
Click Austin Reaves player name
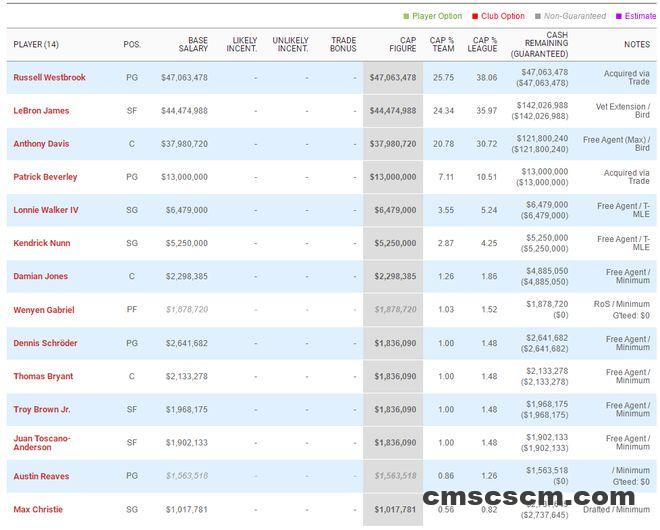tap(40, 476)
